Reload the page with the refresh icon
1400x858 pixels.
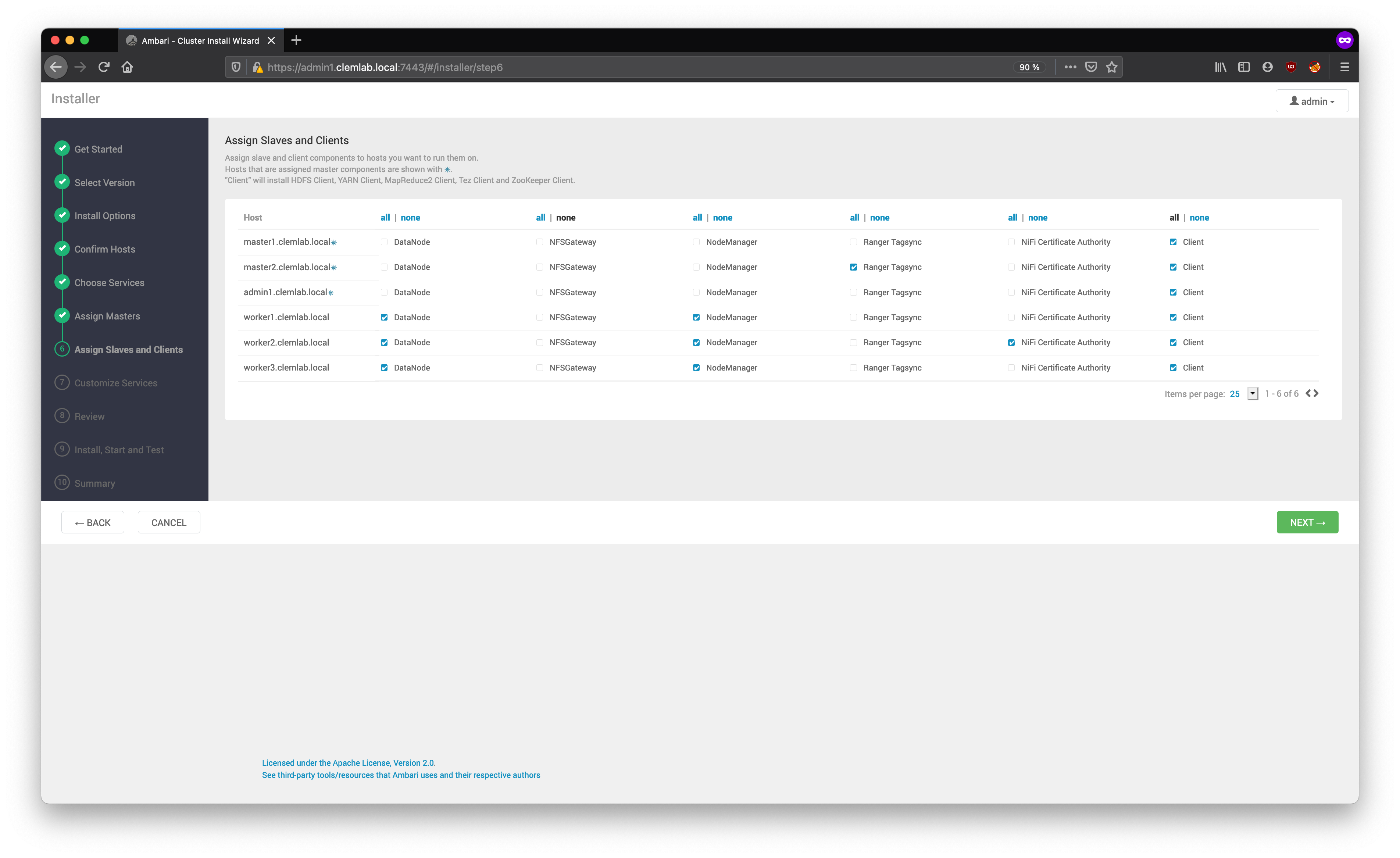[x=103, y=67]
